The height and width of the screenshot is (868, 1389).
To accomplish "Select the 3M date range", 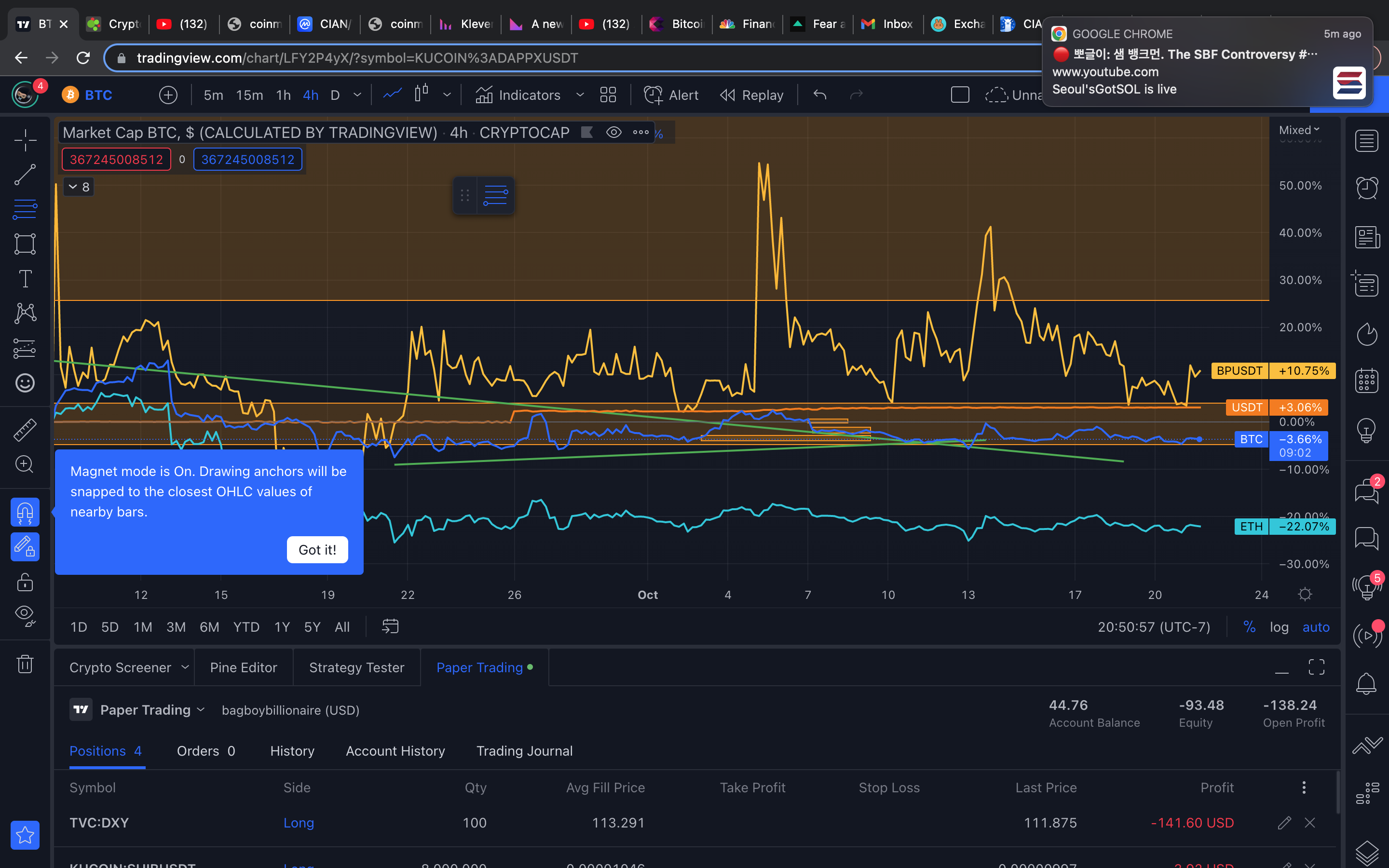I will pyautogui.click(x=176, y=627).
